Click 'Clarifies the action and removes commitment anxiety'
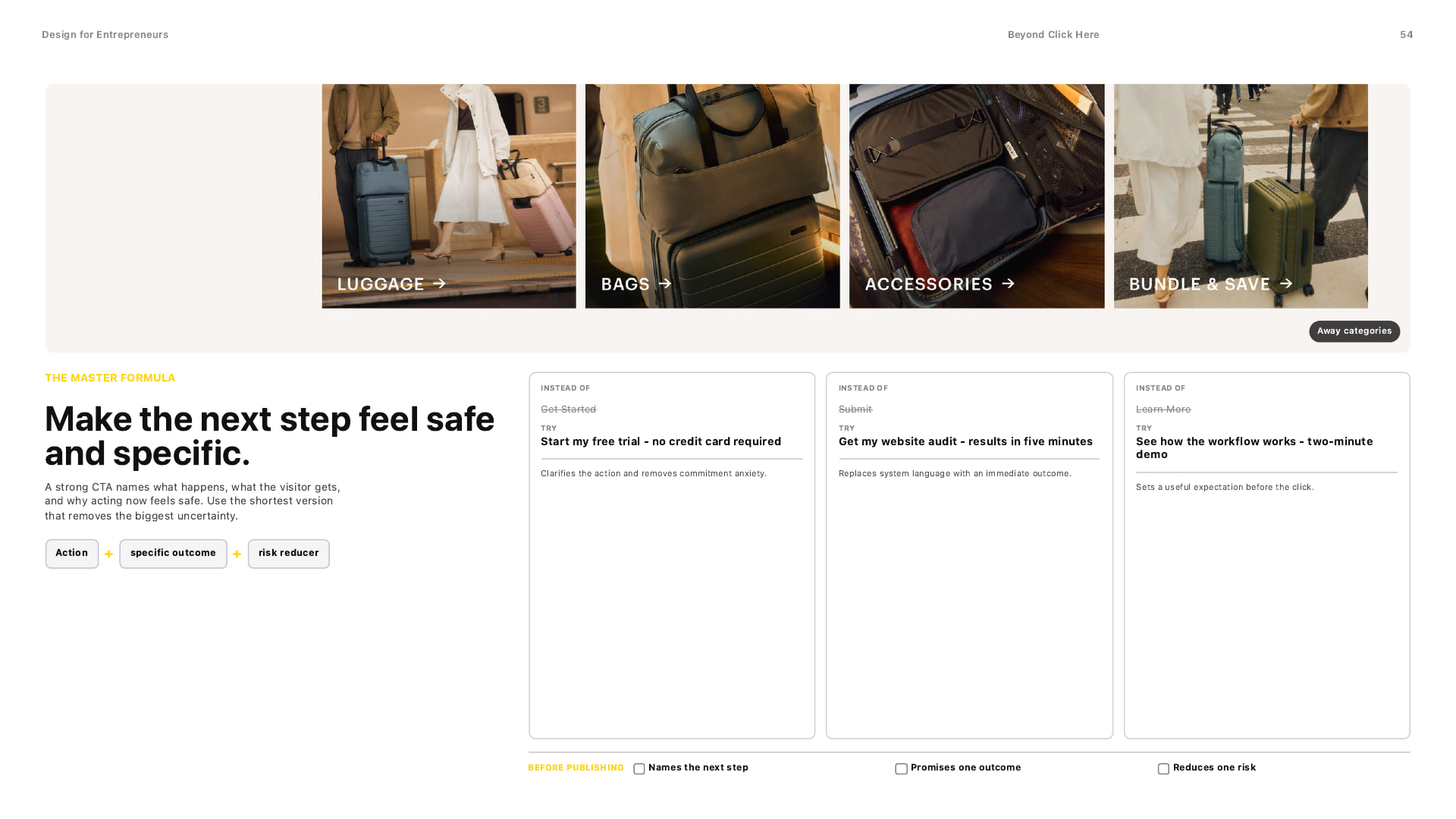1456x819 pixels. pos(654,473)
